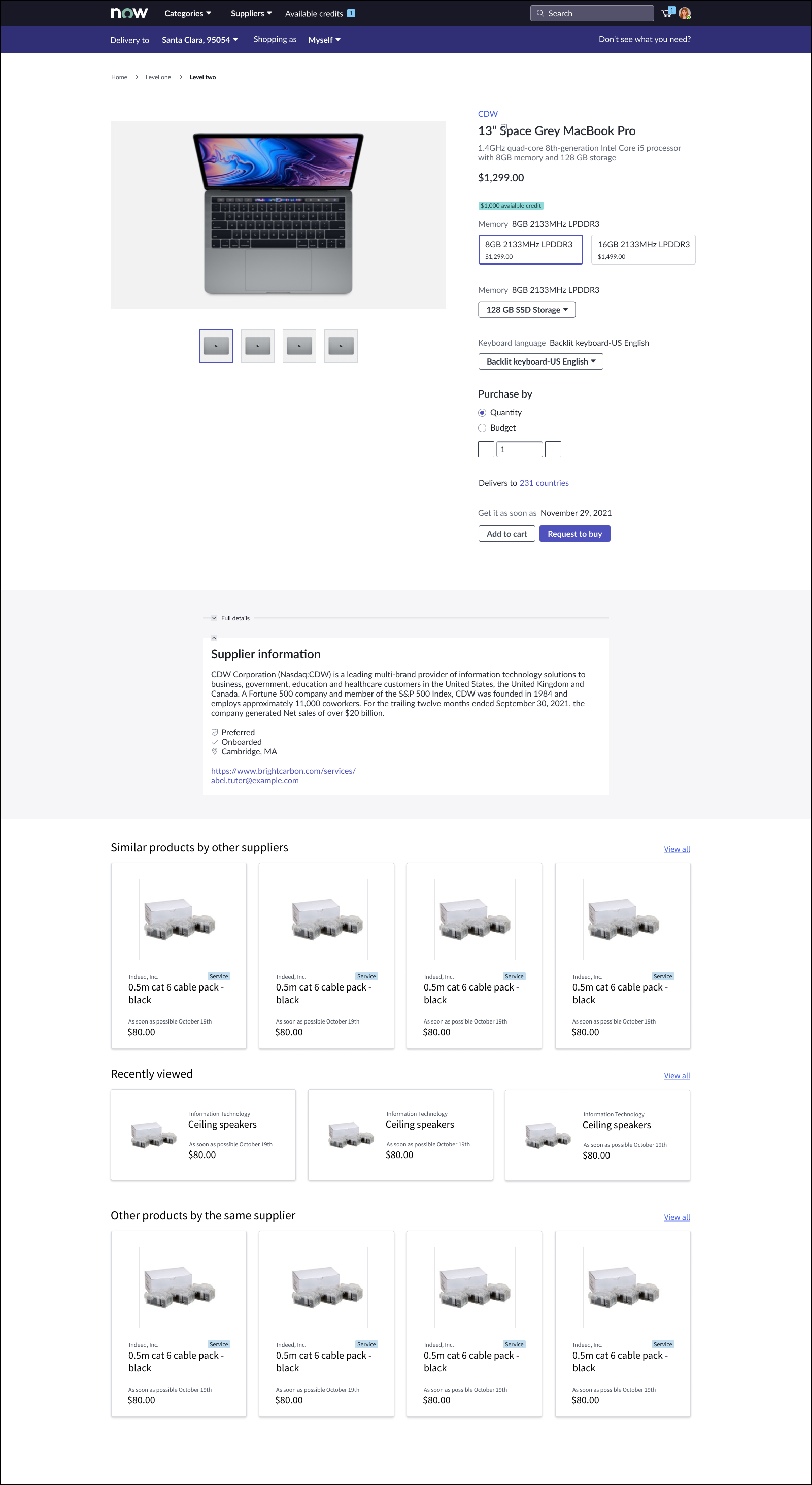Choose the 8GB 2133MHz LPDDR3 memory option
The width and height of the screenshot is (812, 1485).
pos(530,250)
